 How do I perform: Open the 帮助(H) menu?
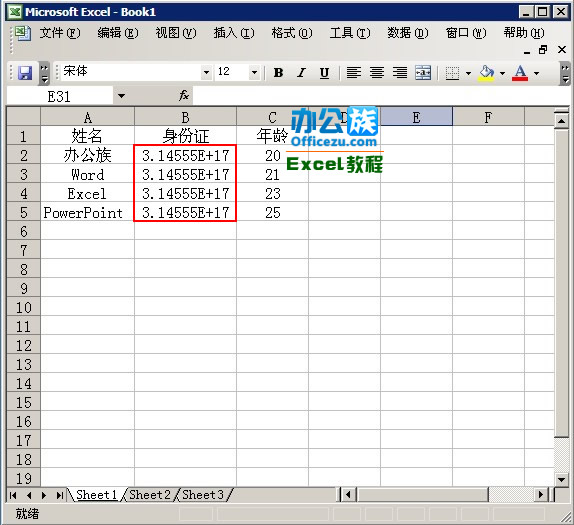[x=524, y=33]
